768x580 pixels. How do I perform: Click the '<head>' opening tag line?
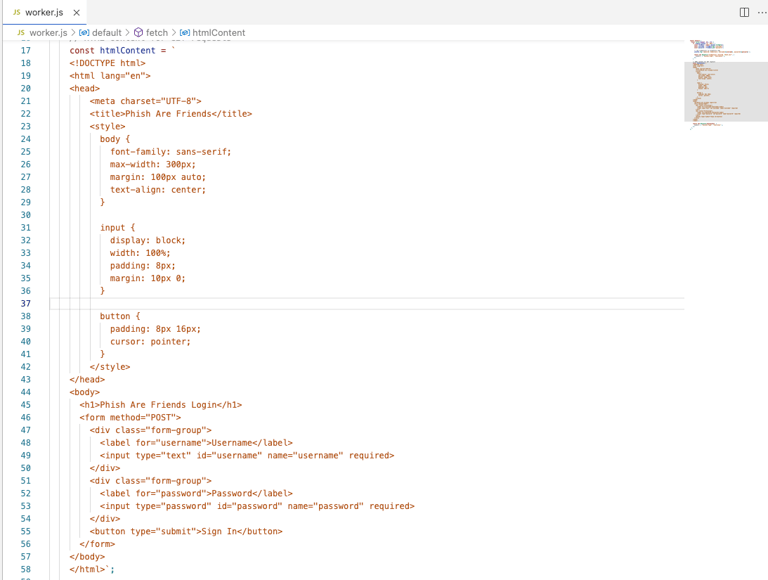coord(85,89)
